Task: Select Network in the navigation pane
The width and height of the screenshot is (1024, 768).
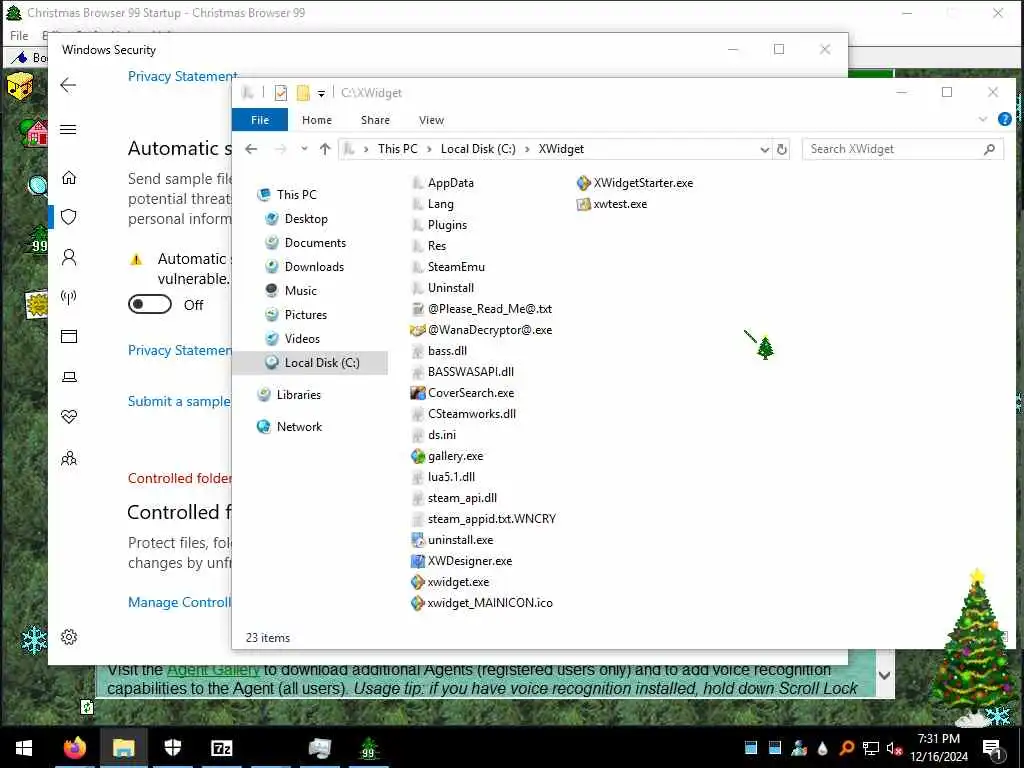Action: click(290, 426)
